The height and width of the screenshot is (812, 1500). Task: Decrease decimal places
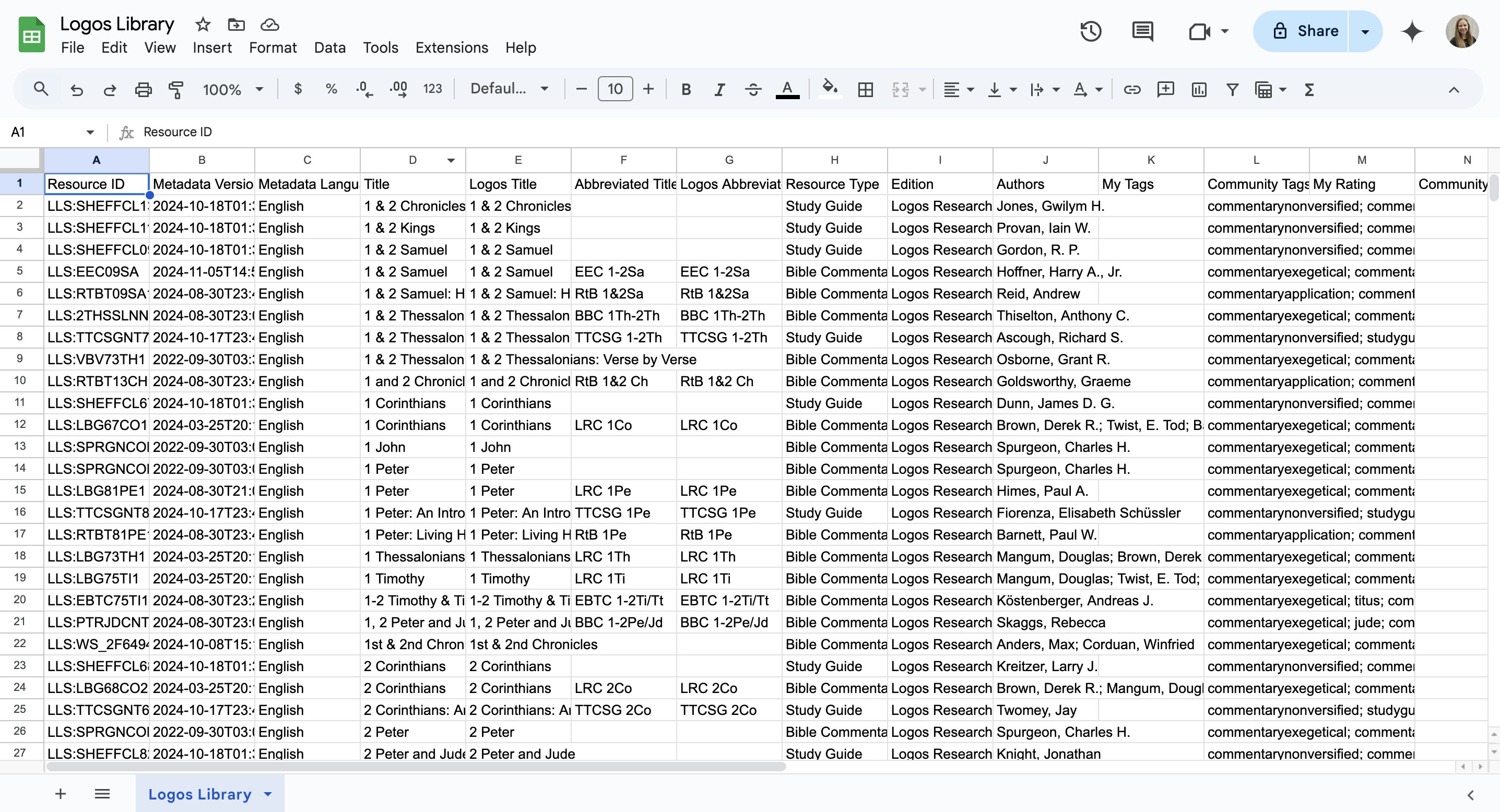pyautogui.click(x=364, y=89)
